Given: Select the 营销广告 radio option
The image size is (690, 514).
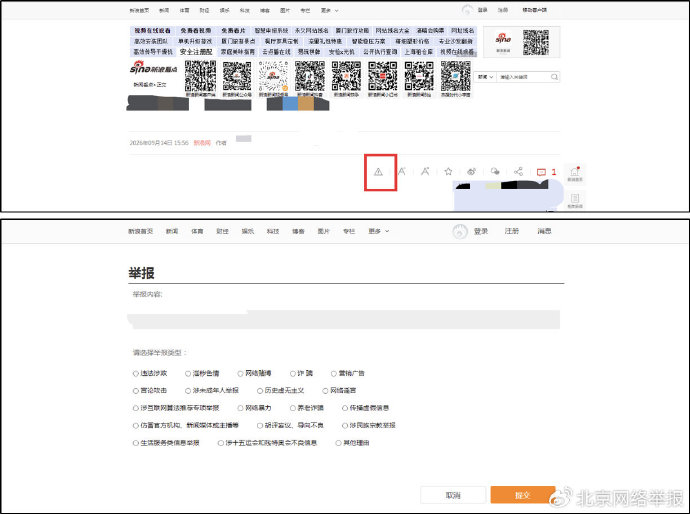Looking at the screenshot, I should tap(334, 374).
